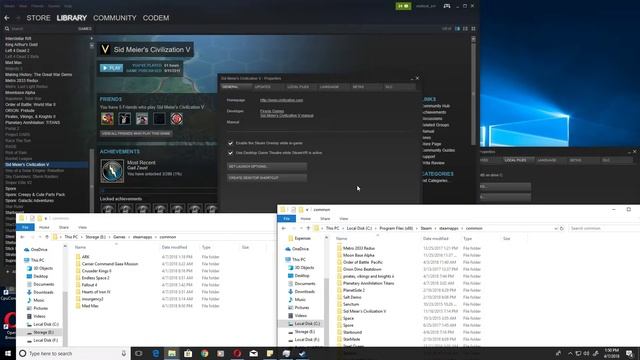The width and height of the screenshot is (640, 360).
Task: Open the GAMES filter dropdown in Steam library
Action: 85,29
